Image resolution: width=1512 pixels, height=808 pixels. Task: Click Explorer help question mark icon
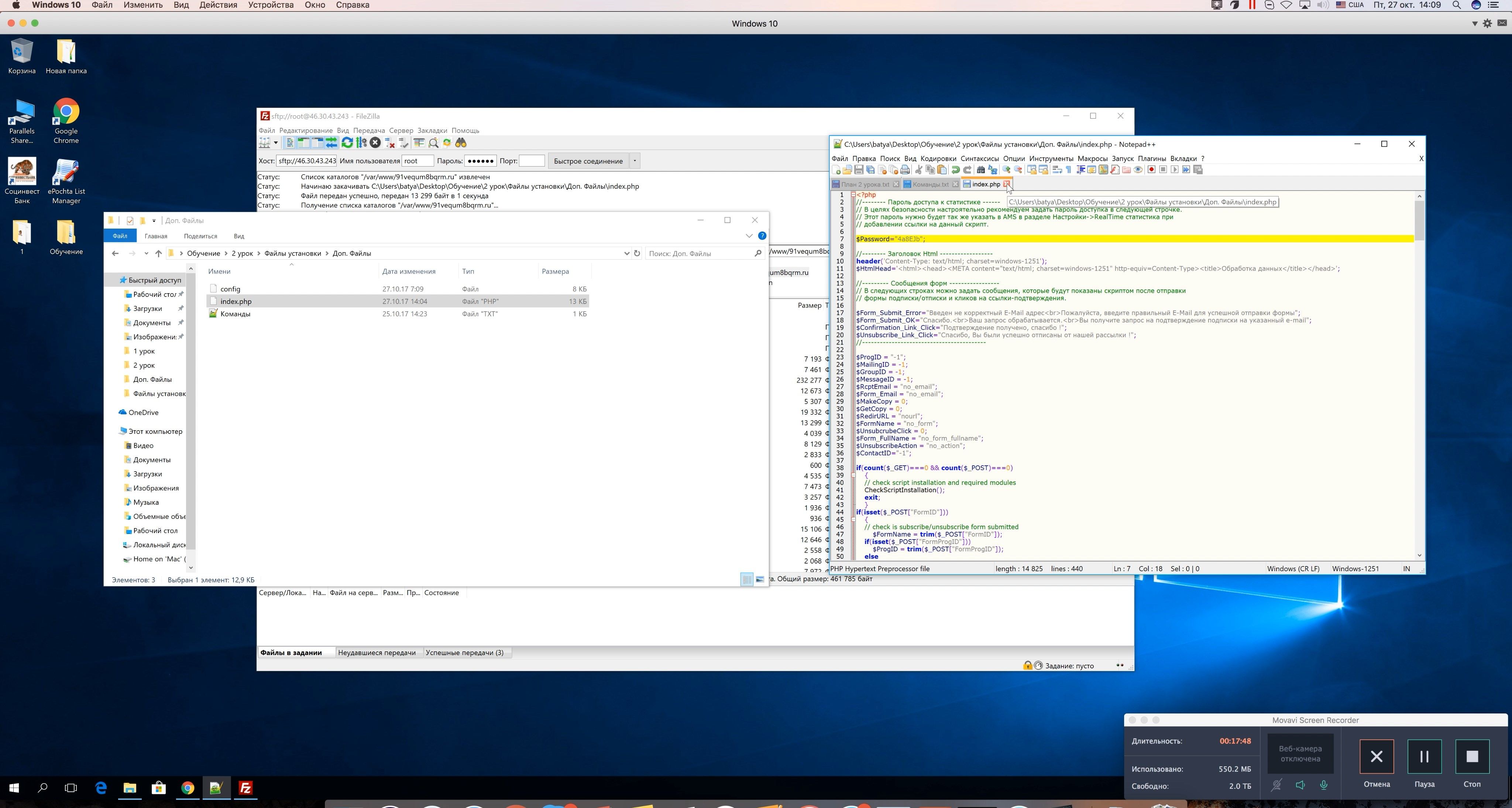tap(762, 236)
